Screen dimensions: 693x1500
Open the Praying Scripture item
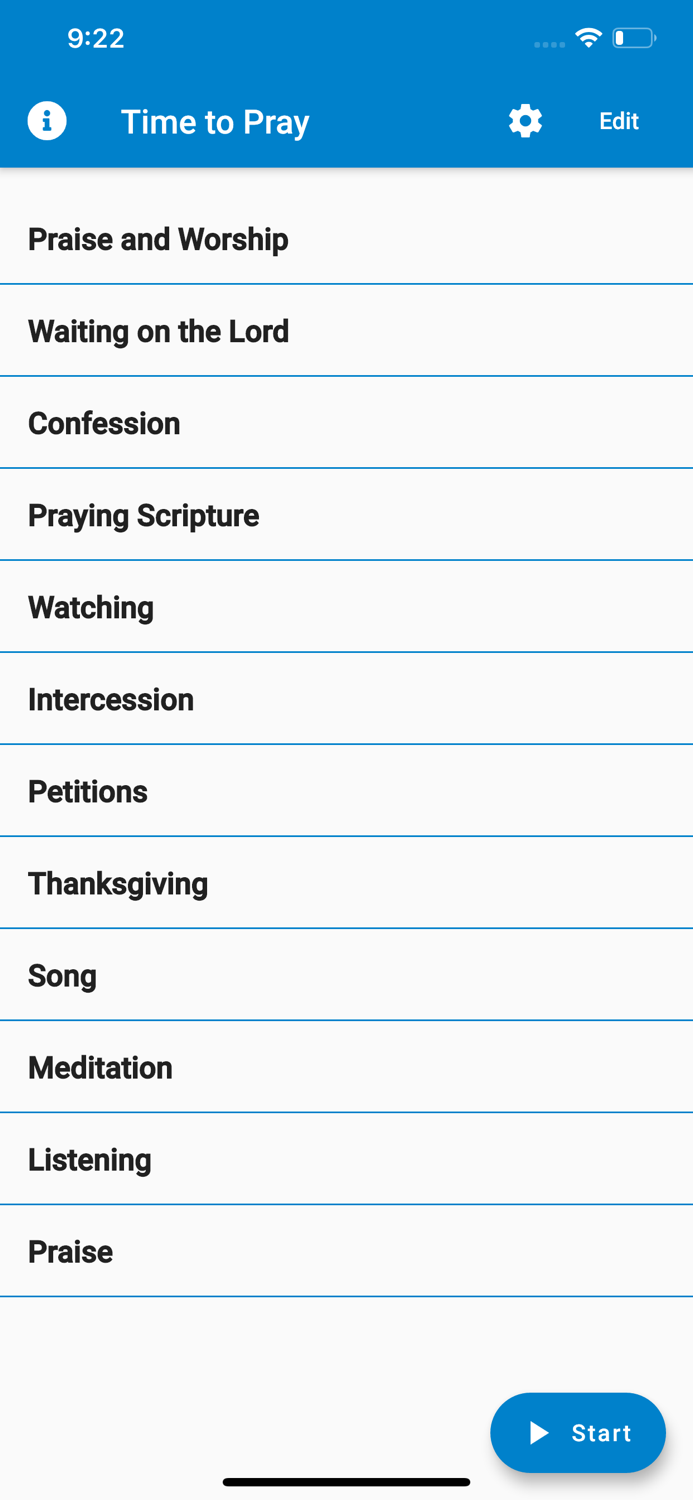coord(143,515)
